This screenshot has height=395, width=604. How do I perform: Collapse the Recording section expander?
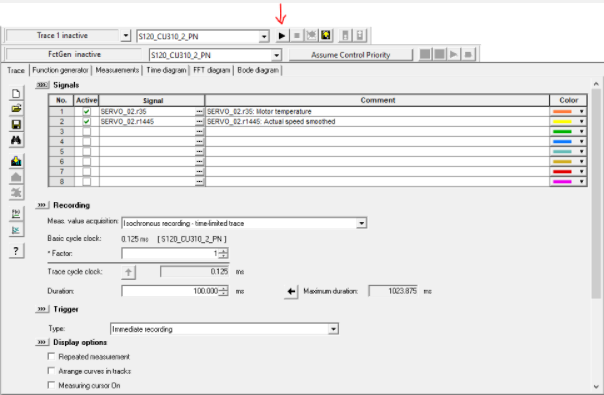click(x=42, y=205)
